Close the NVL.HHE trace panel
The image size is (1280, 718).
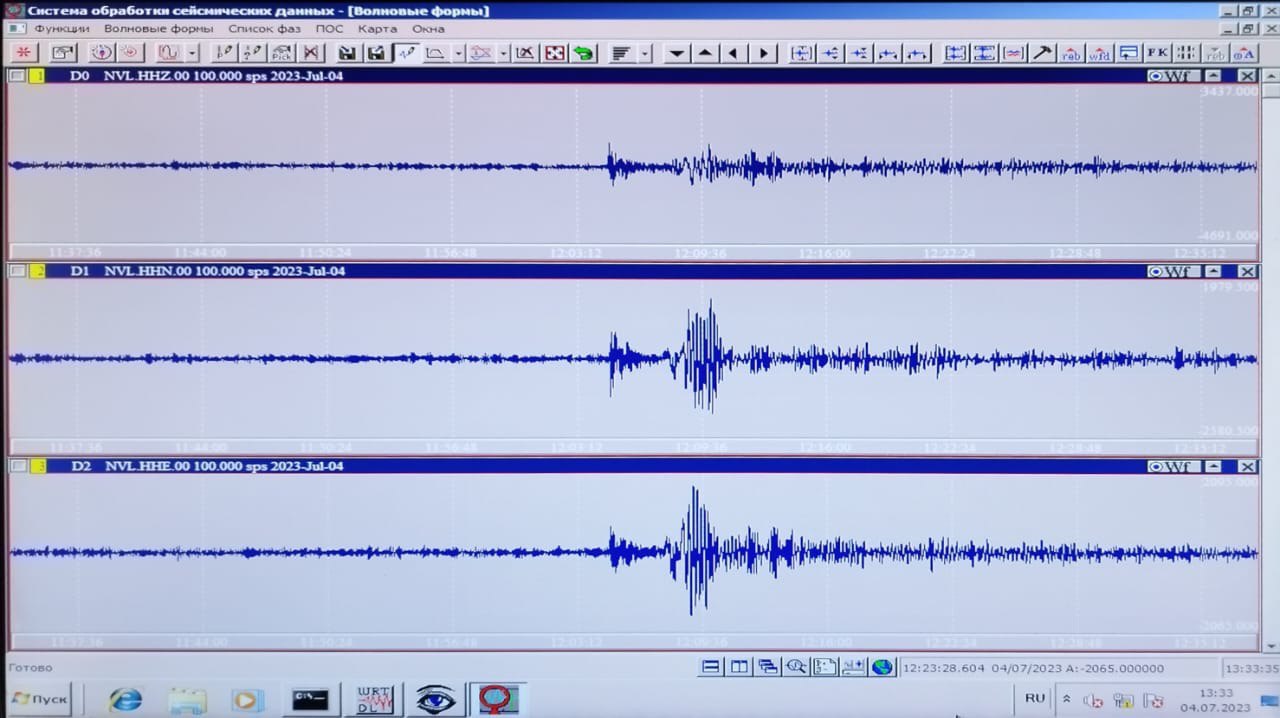click(1247, 466)
